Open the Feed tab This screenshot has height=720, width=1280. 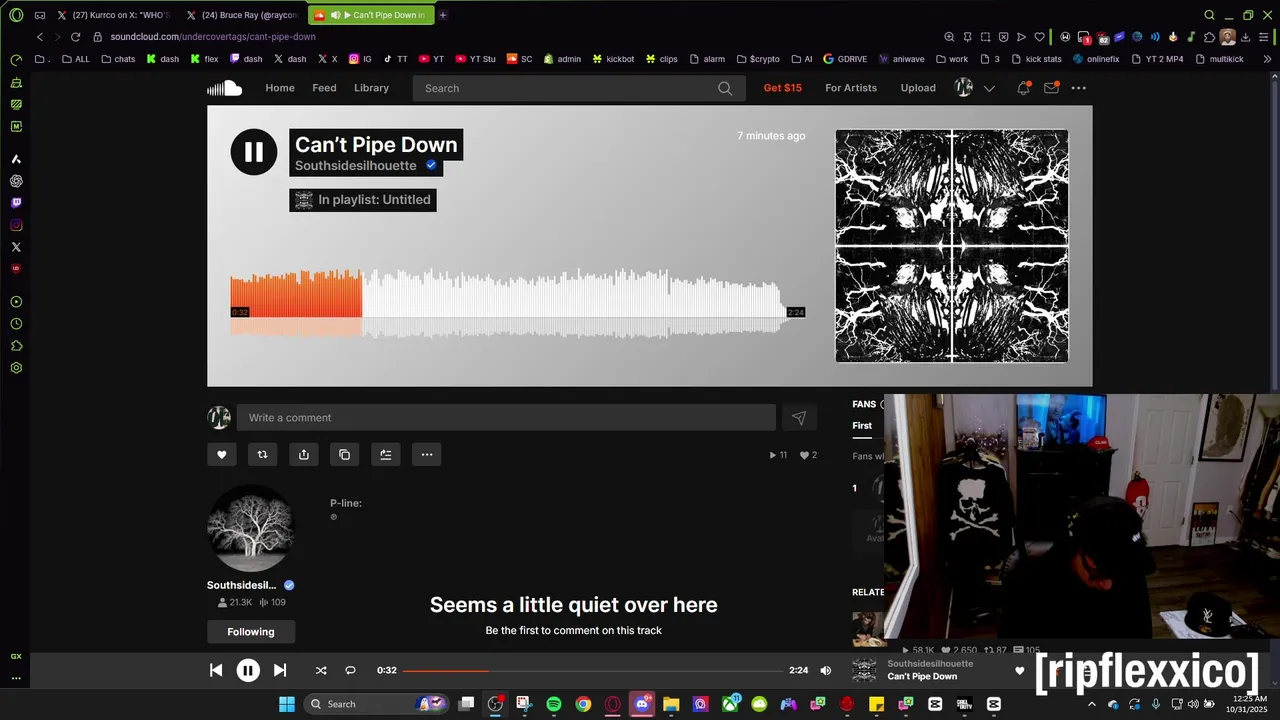tap(324, 88)
